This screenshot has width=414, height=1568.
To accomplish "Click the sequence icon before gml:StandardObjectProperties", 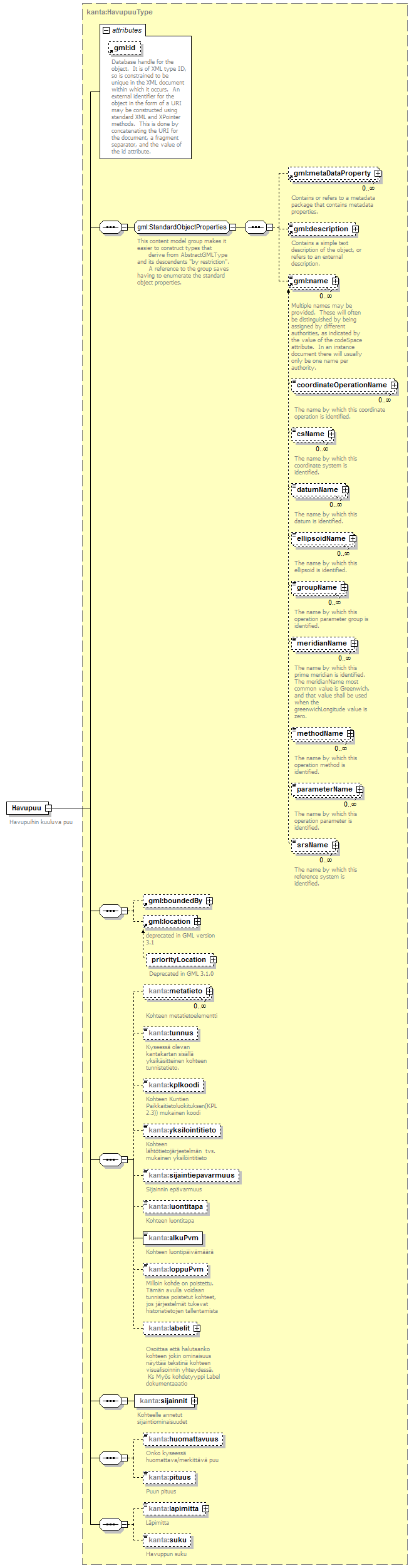I will click(110, 227).
